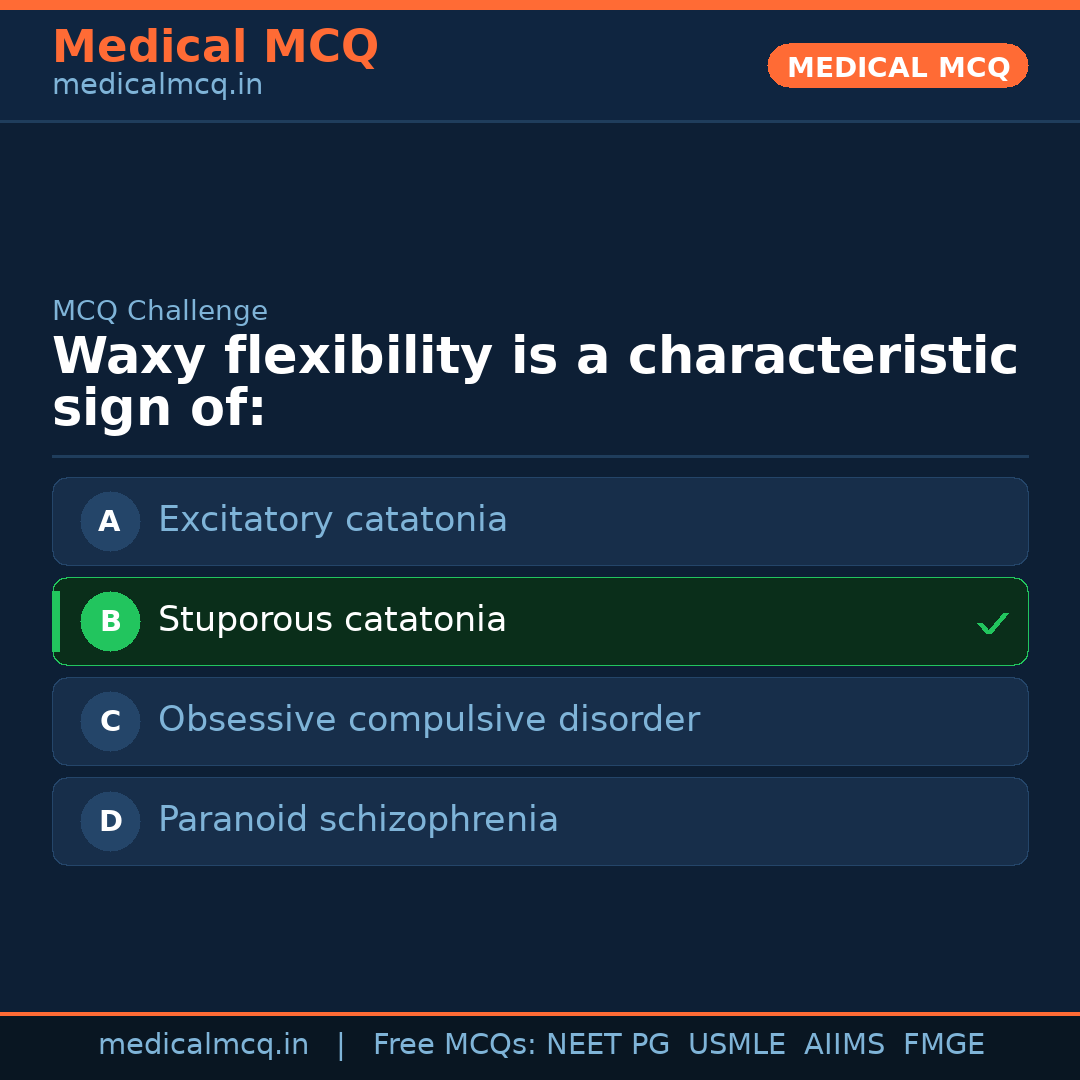Click the large "Medical MCQ" header title
1080x1080 pixels.
point(215,46)
